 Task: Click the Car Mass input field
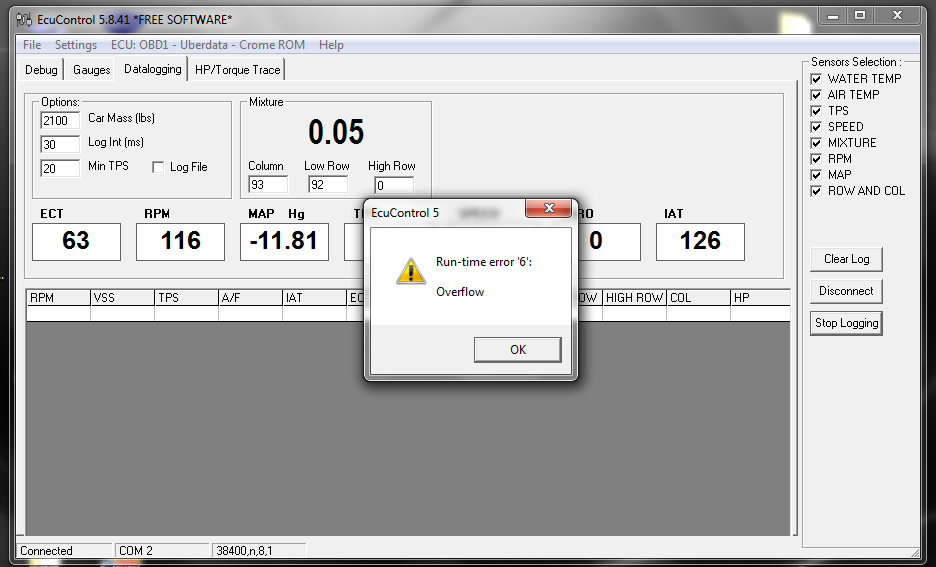(60, 121)
